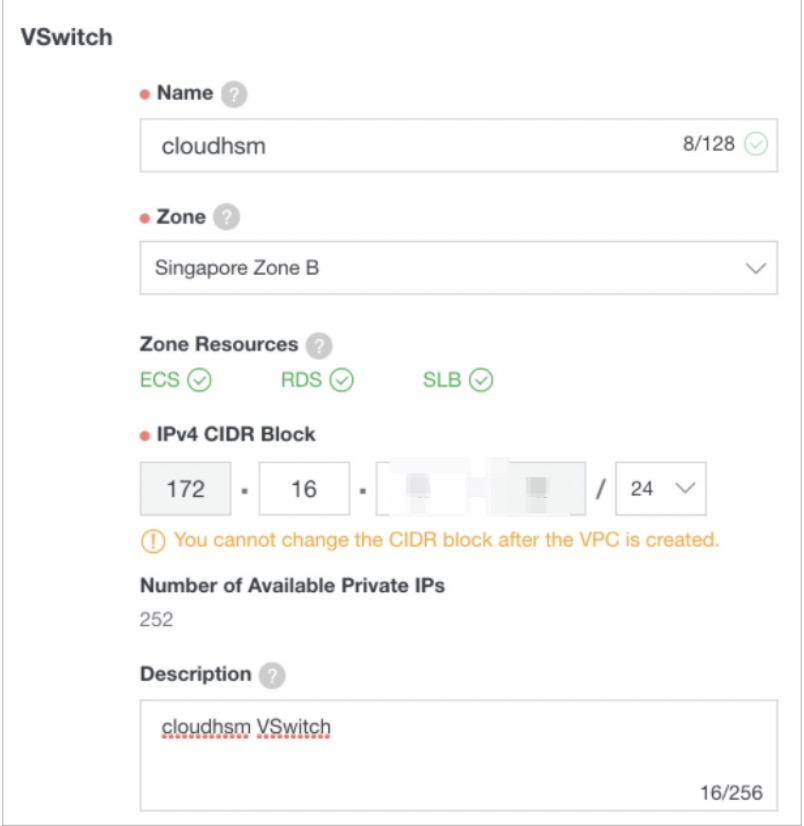Click the Zone Resources help icon

(x=319, y=345)
